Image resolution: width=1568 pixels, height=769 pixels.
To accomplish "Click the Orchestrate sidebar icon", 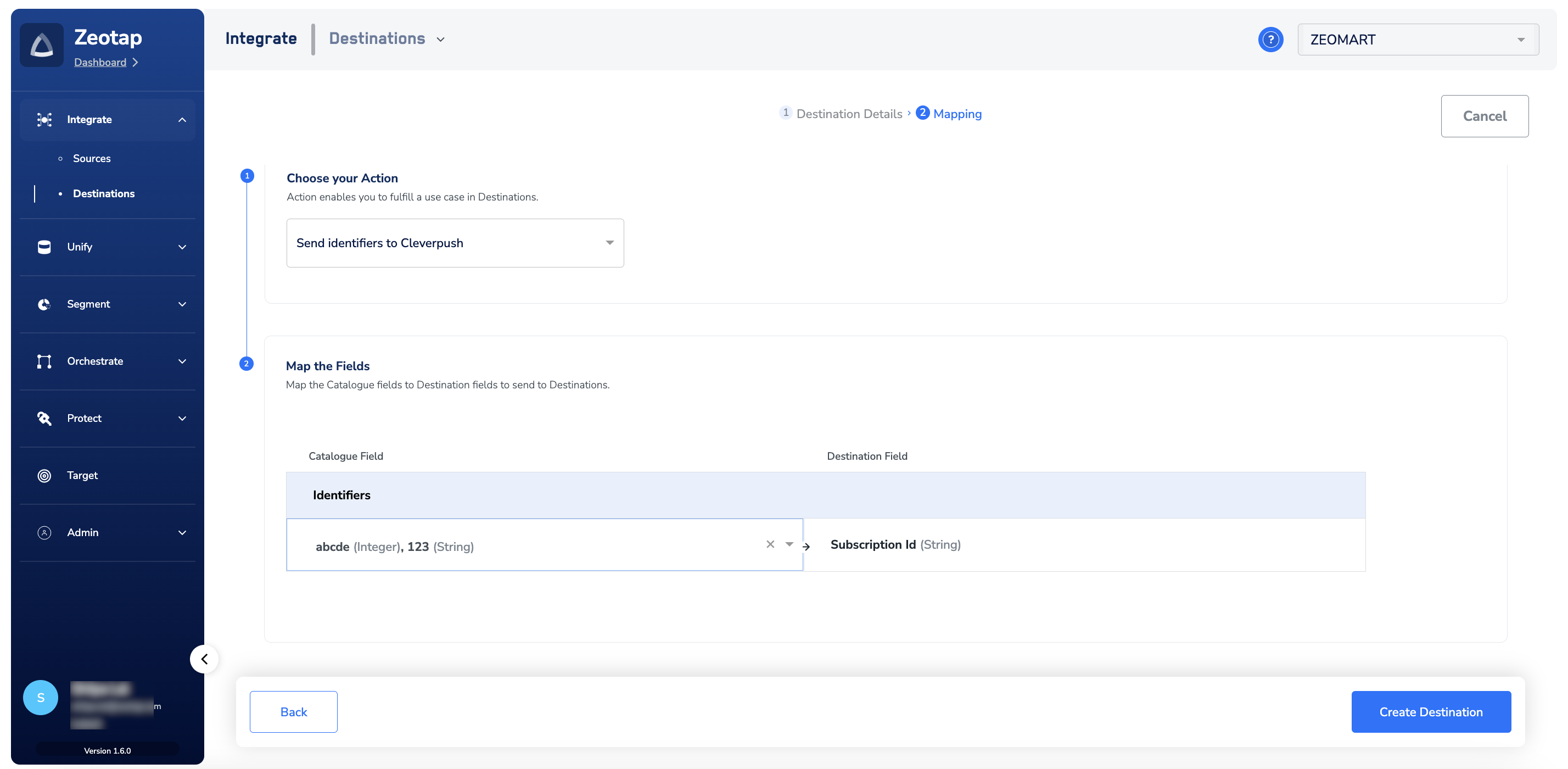I will 44,361.
